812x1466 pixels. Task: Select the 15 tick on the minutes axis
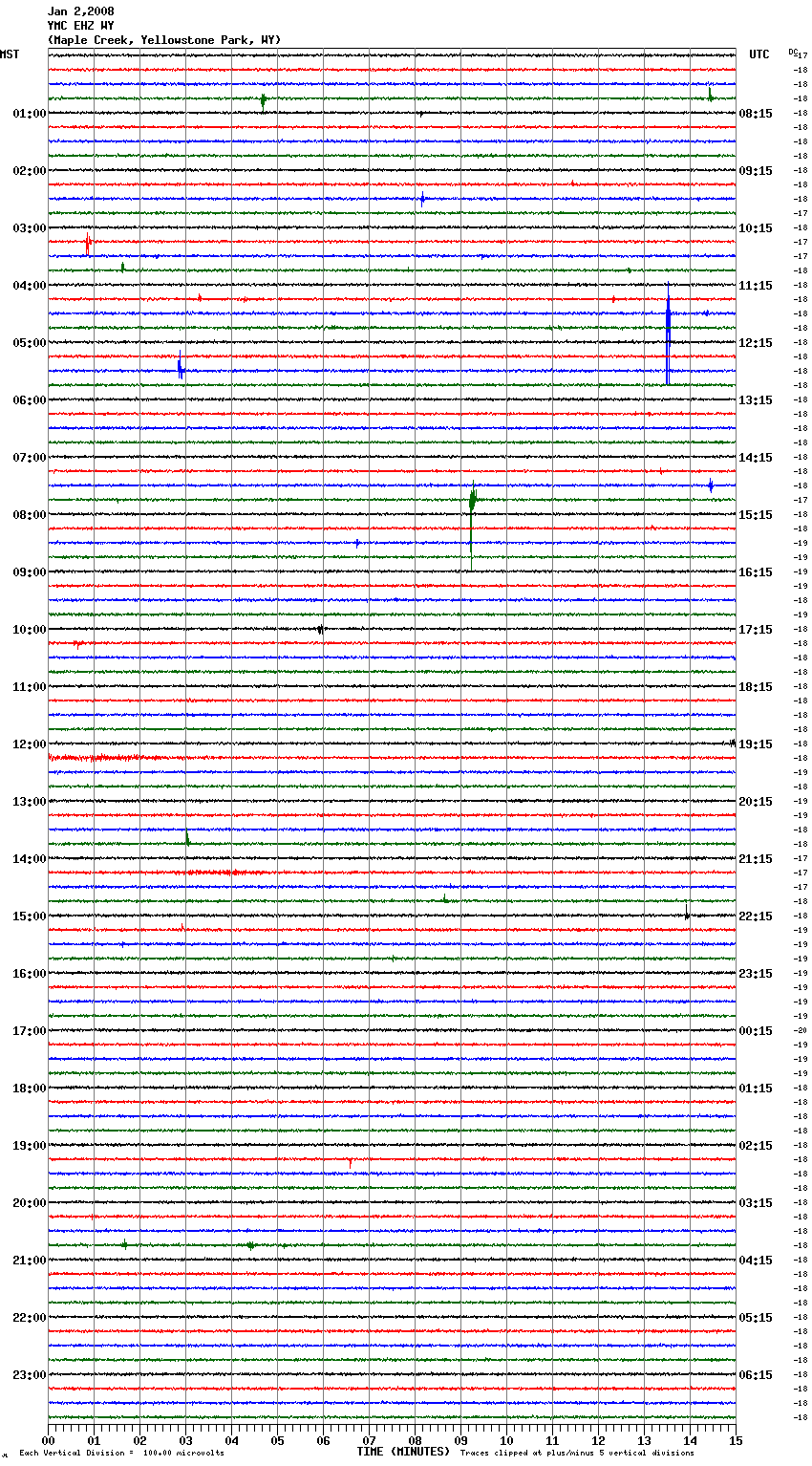[x=736, y=1440]
